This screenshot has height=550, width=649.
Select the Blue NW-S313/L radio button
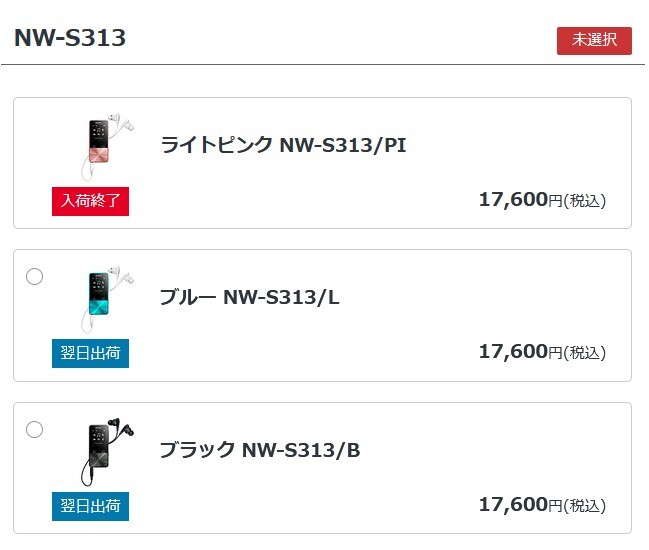click(35, 277)
